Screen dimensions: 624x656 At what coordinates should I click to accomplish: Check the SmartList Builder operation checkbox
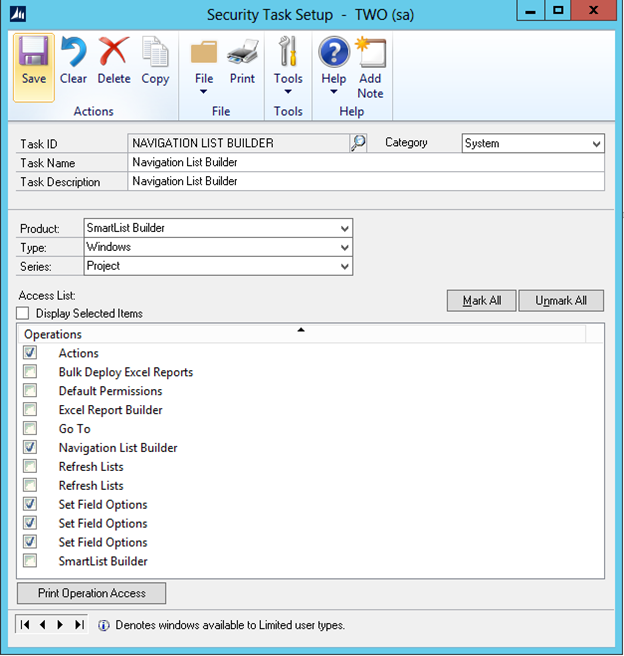point(30,561)
